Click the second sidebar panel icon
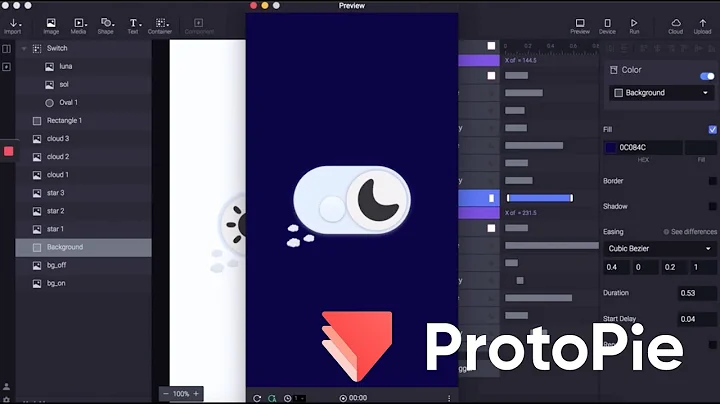Viewport: 720px width, 404px height. click(x=6, y=67)
